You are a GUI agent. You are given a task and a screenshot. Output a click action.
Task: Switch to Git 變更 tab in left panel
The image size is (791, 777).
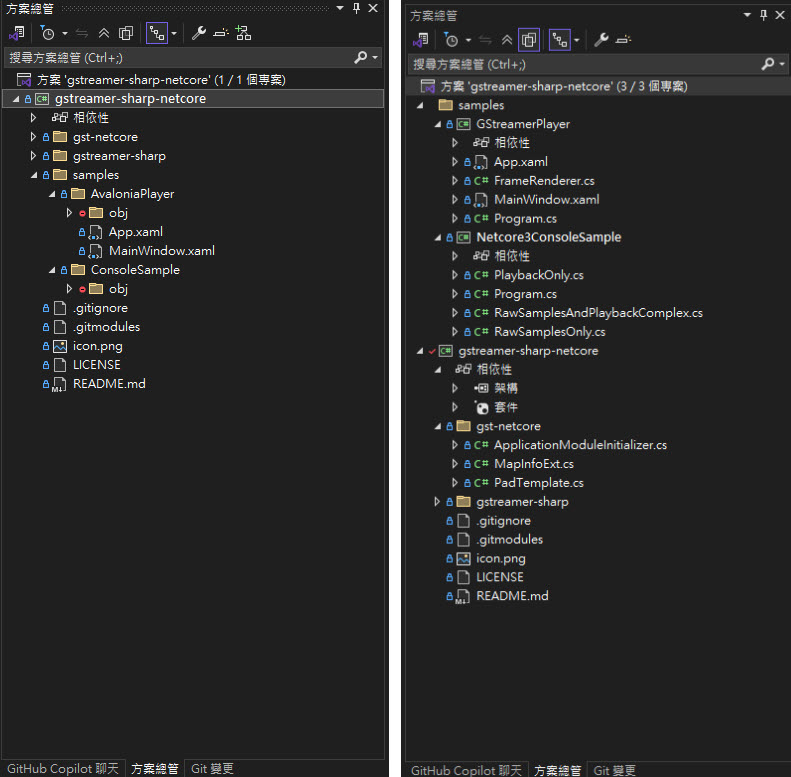pos(211,768)
